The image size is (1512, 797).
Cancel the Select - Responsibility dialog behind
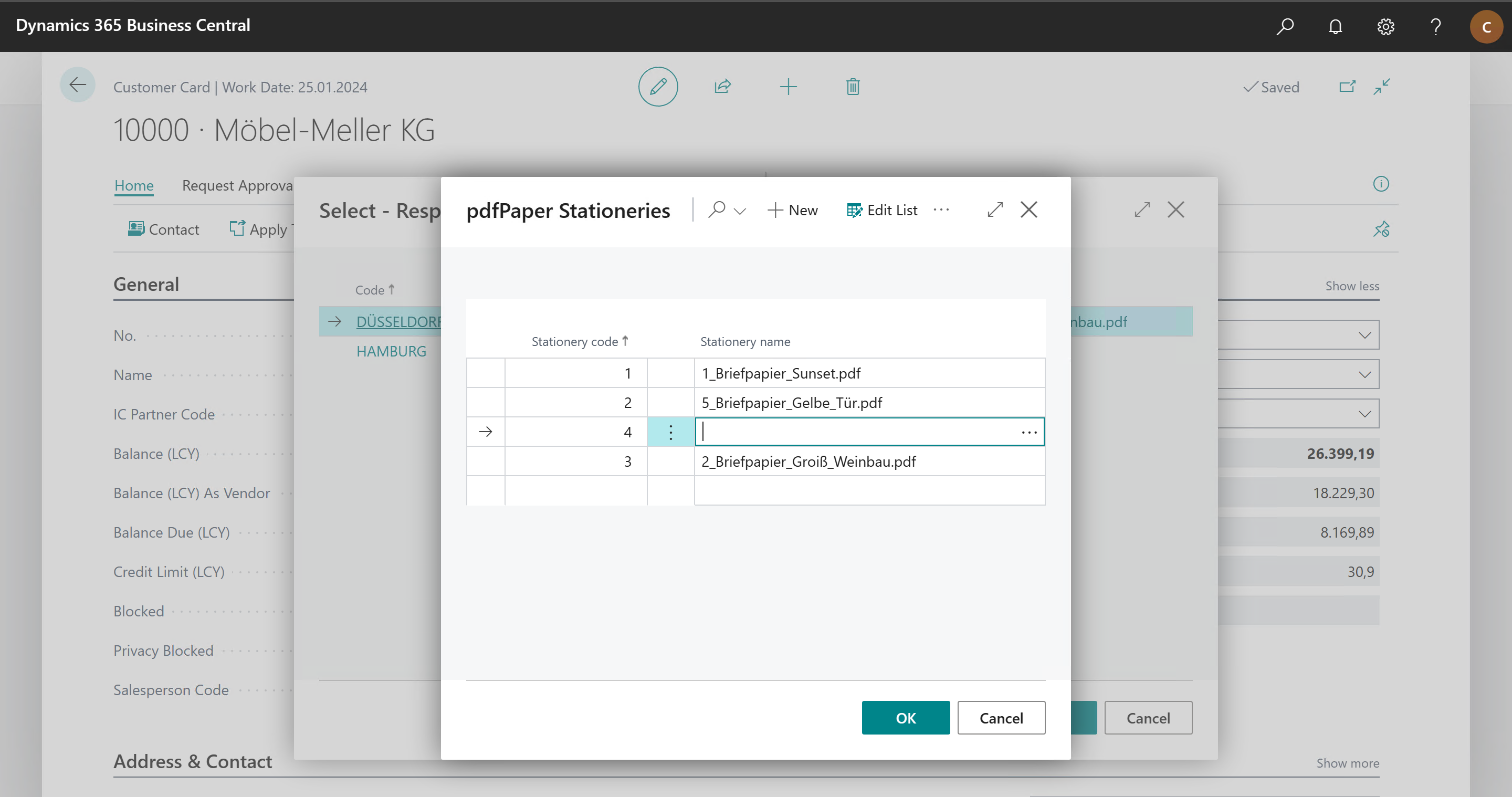(x=1148, y=718)
